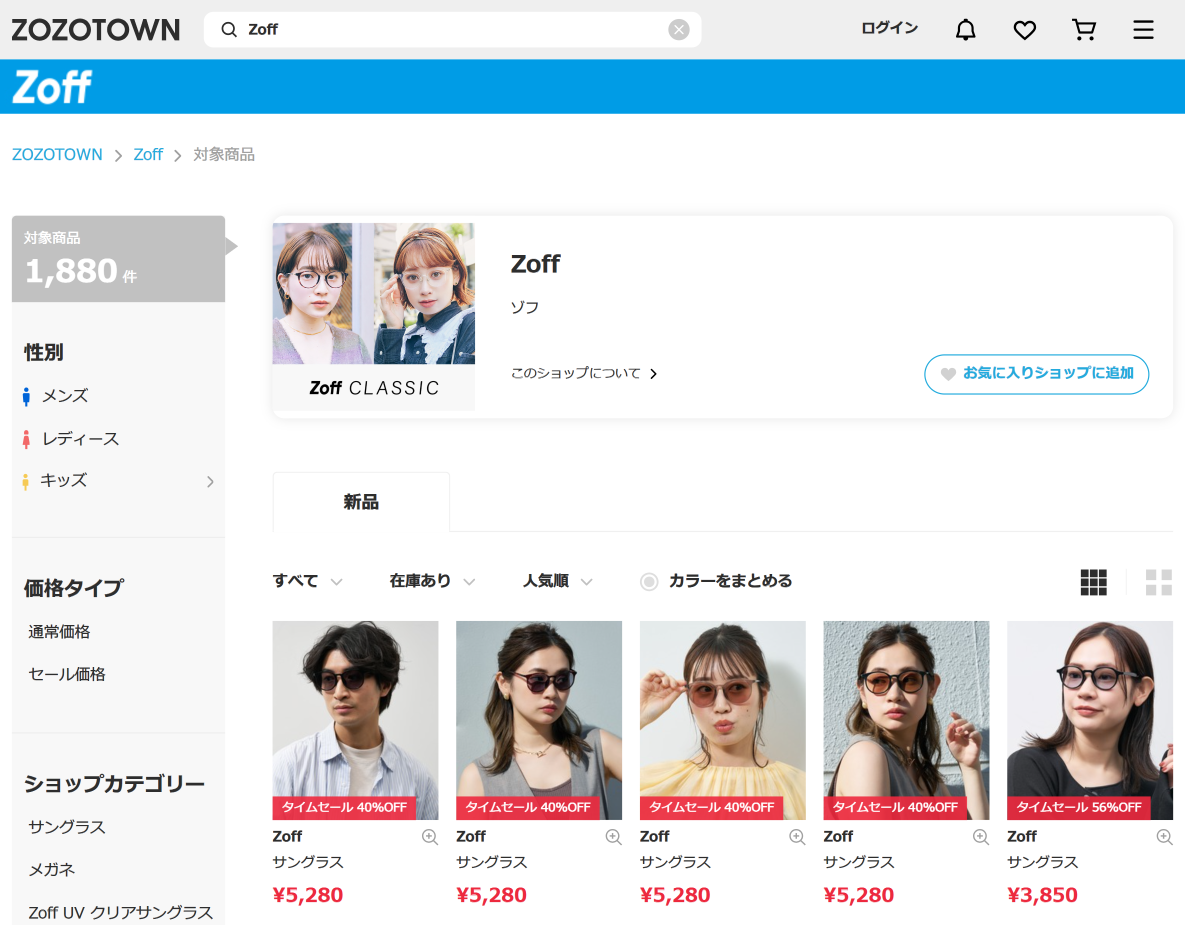Open the hamburger menu
The image size is (1200, 925).
pyautogui.click(x=1143, y=30)
